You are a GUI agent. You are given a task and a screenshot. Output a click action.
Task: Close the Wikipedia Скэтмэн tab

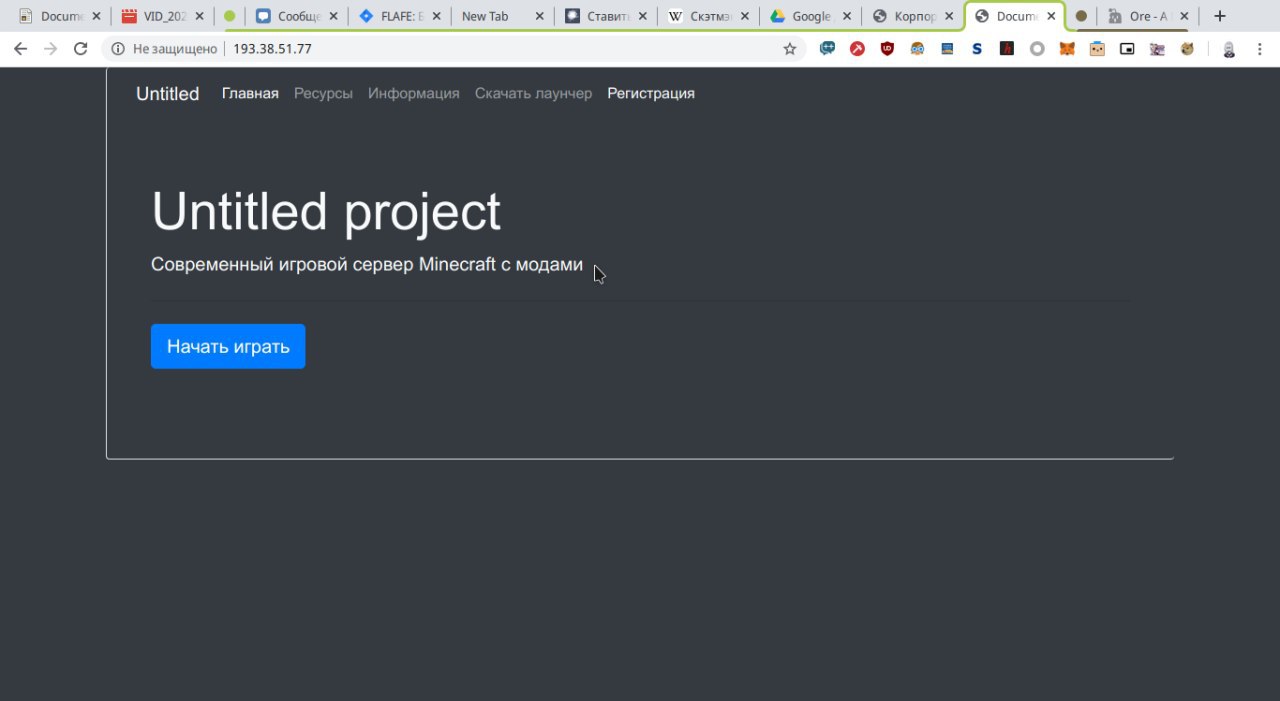(x=744, y=16)
